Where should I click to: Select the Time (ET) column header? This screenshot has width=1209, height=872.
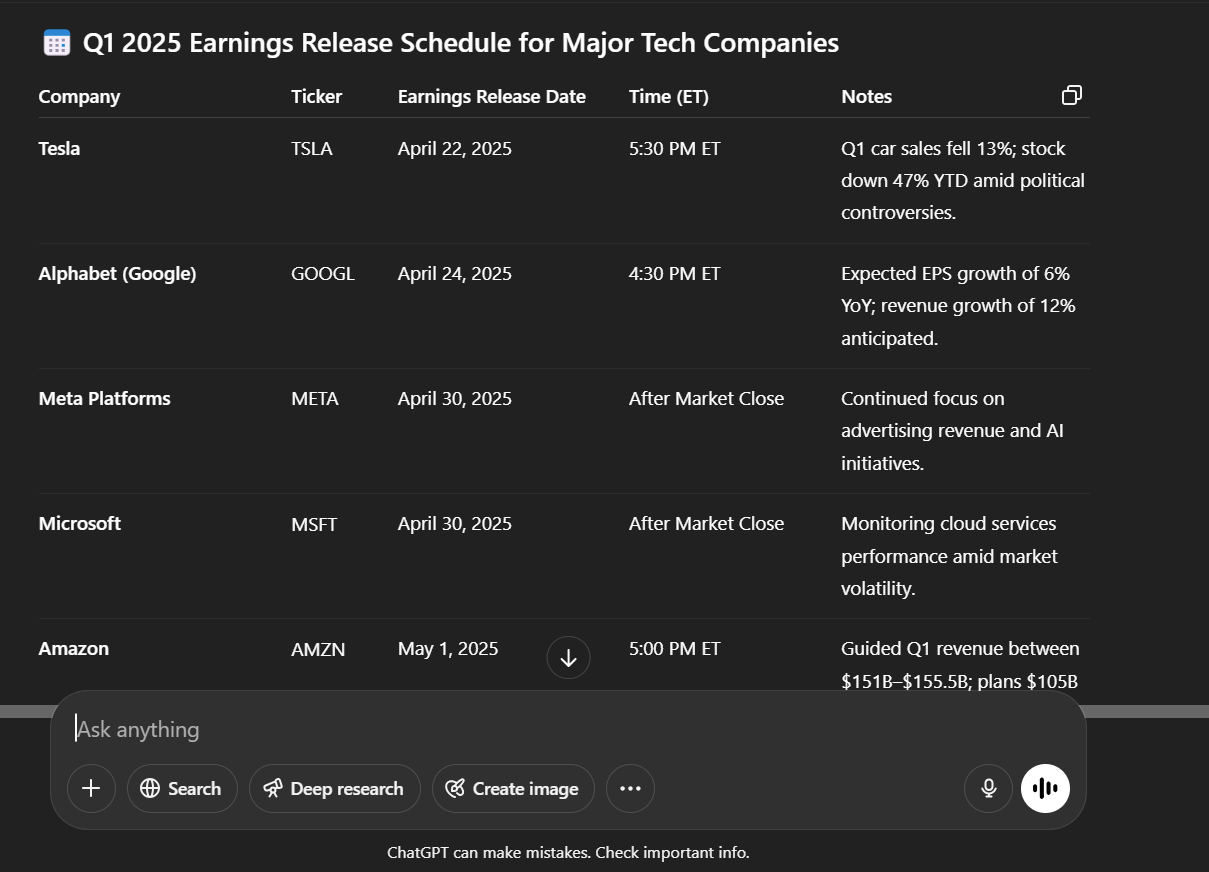pyautogui.click(x=668, y=97)
